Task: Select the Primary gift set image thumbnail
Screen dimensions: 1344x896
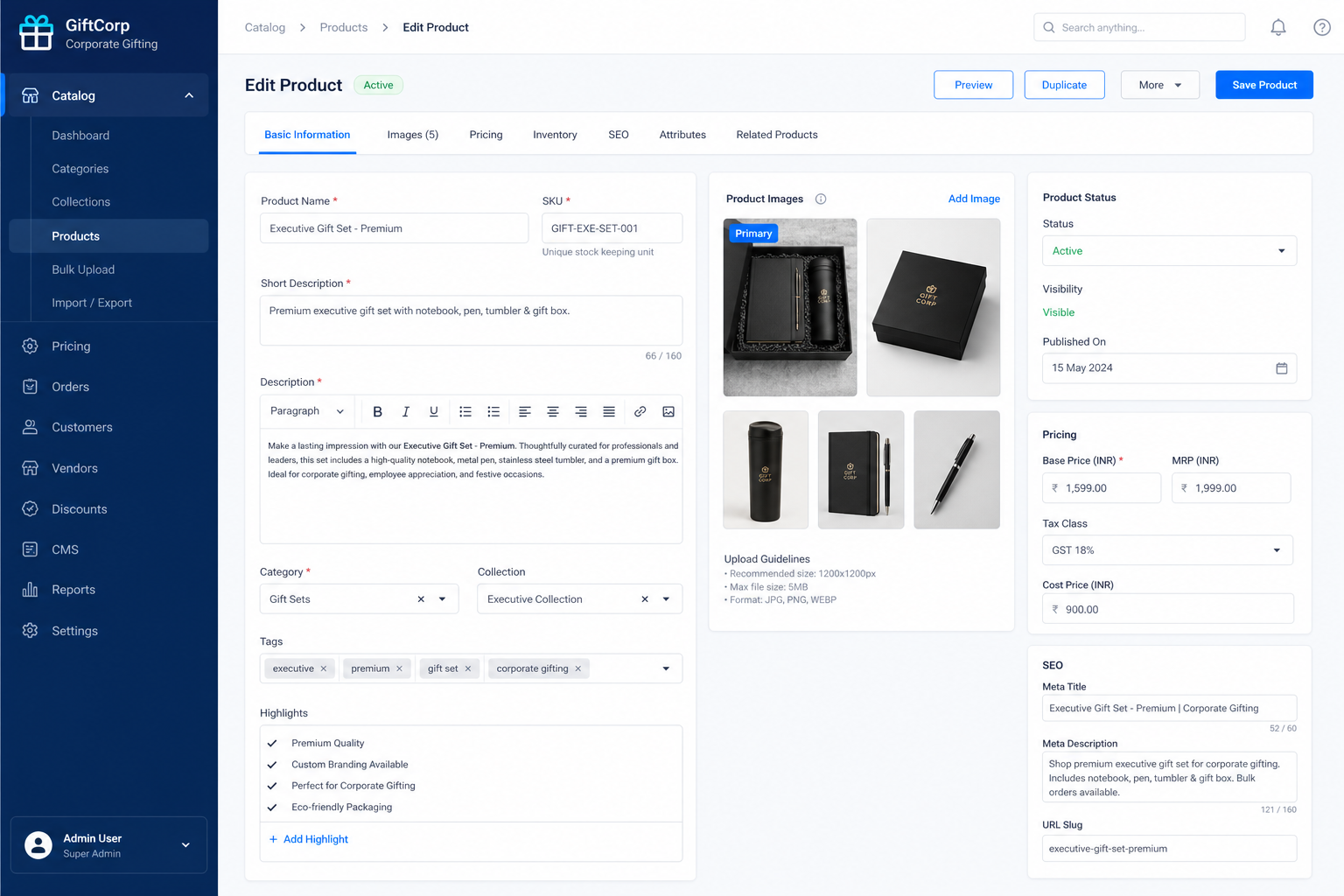Action: (x=790, y=307)
